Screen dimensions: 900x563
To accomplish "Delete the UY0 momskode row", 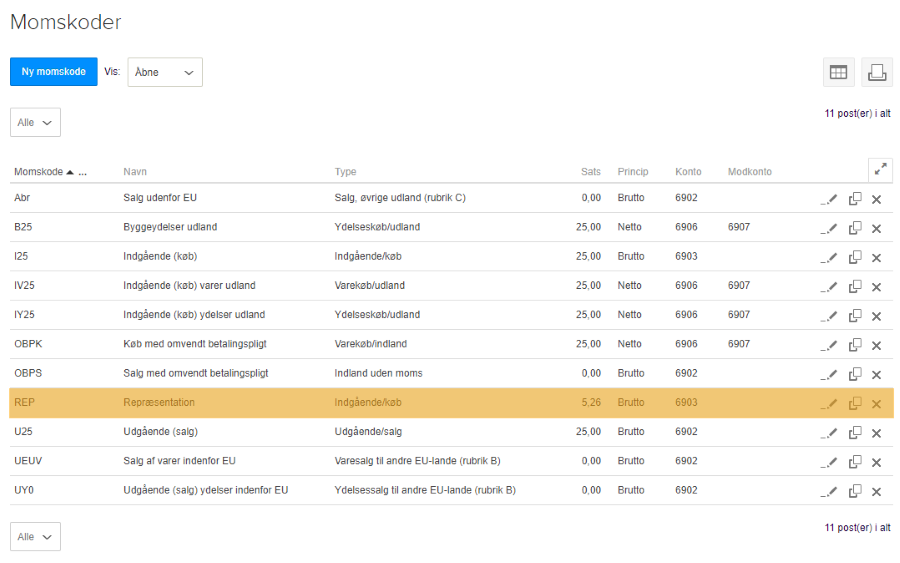I will (876, 491).
